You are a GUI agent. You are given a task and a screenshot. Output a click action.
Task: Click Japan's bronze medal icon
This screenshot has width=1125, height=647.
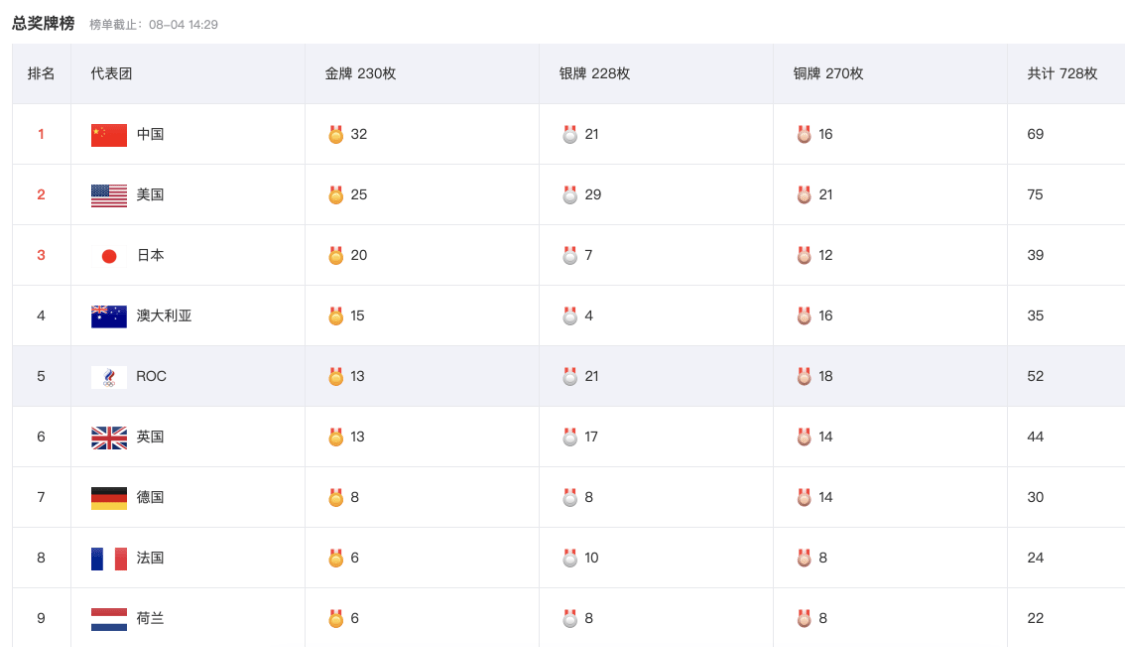[804, 255]
